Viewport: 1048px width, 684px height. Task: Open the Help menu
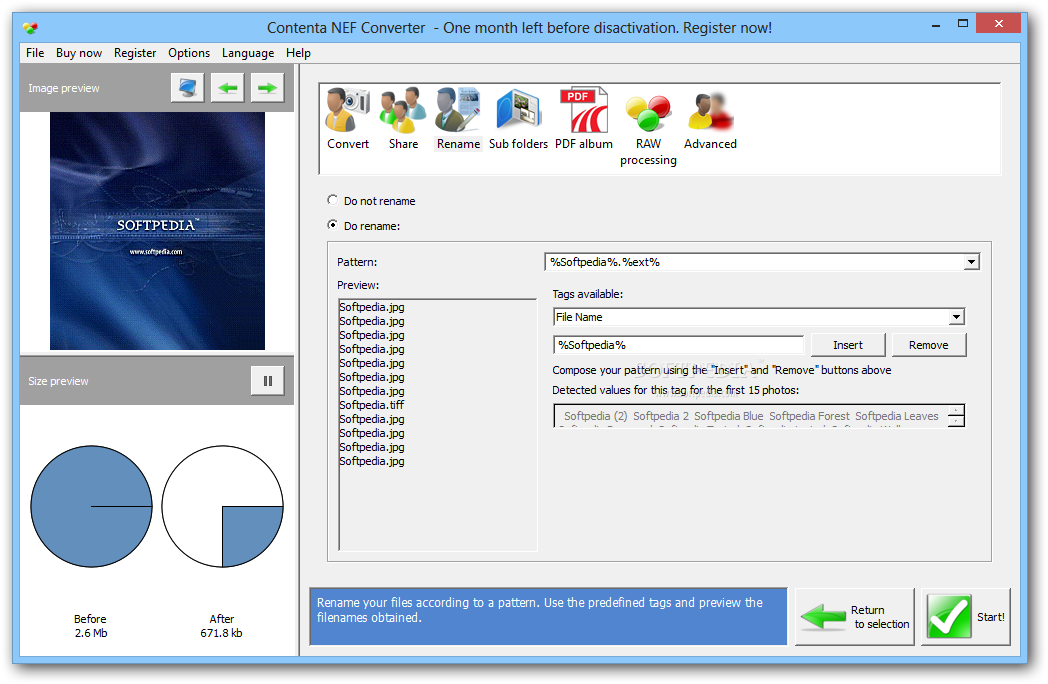click(298, 53)
